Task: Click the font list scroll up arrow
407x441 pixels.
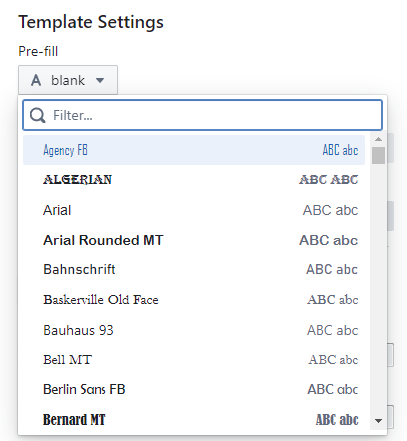Action: [x=378, y=139]
